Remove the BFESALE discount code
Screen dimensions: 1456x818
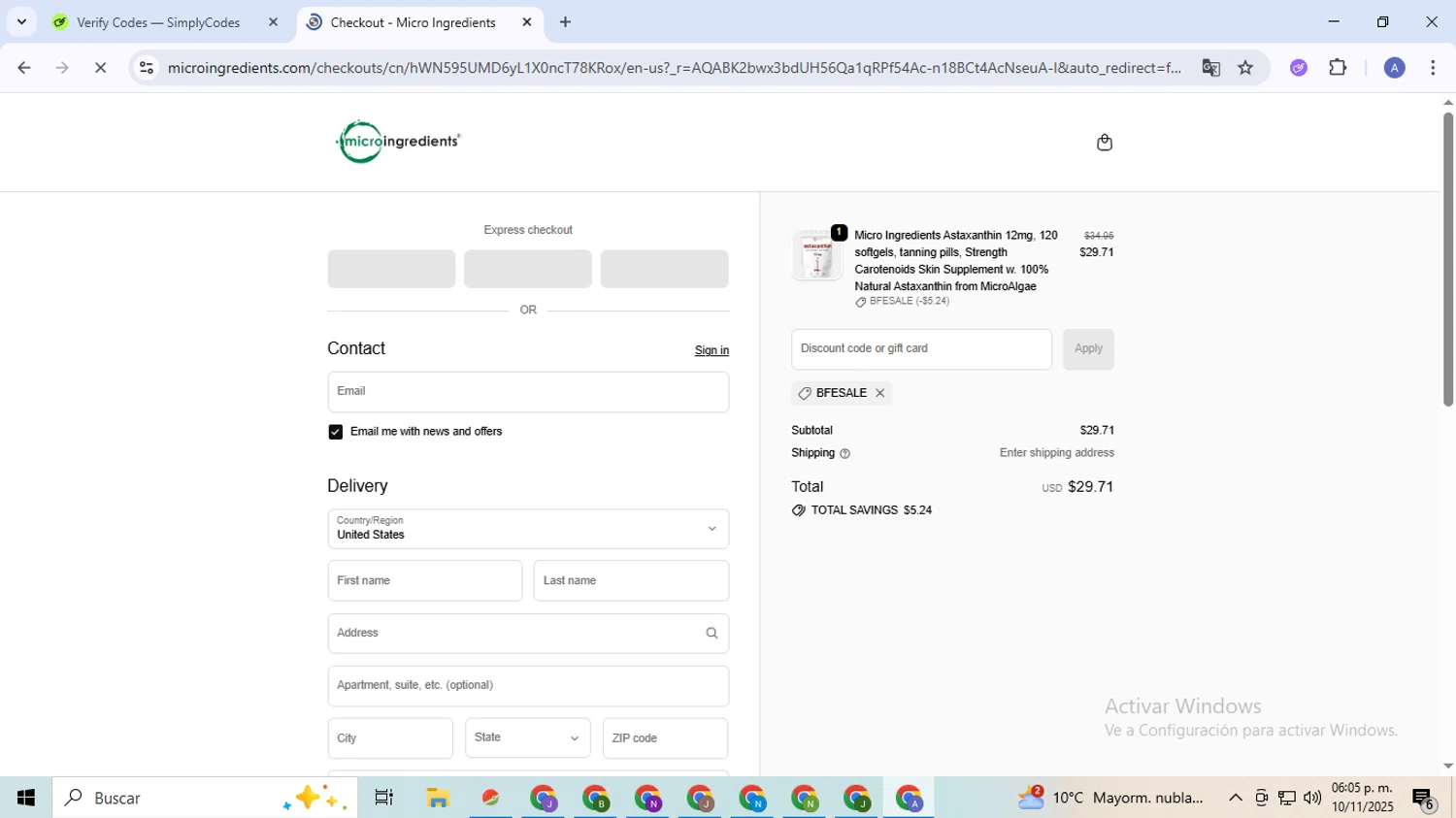point(880,393)
